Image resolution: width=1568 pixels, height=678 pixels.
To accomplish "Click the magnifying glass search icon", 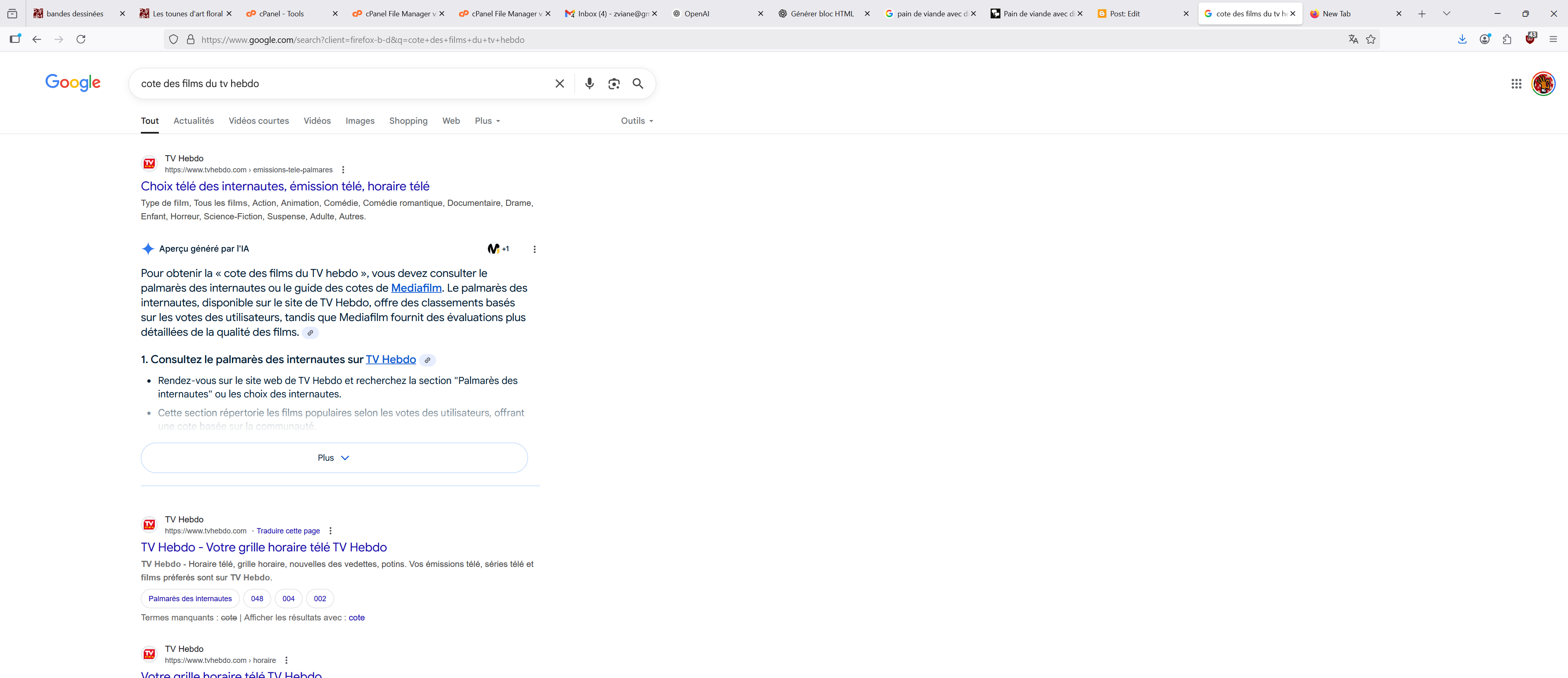I will point(637,83).
